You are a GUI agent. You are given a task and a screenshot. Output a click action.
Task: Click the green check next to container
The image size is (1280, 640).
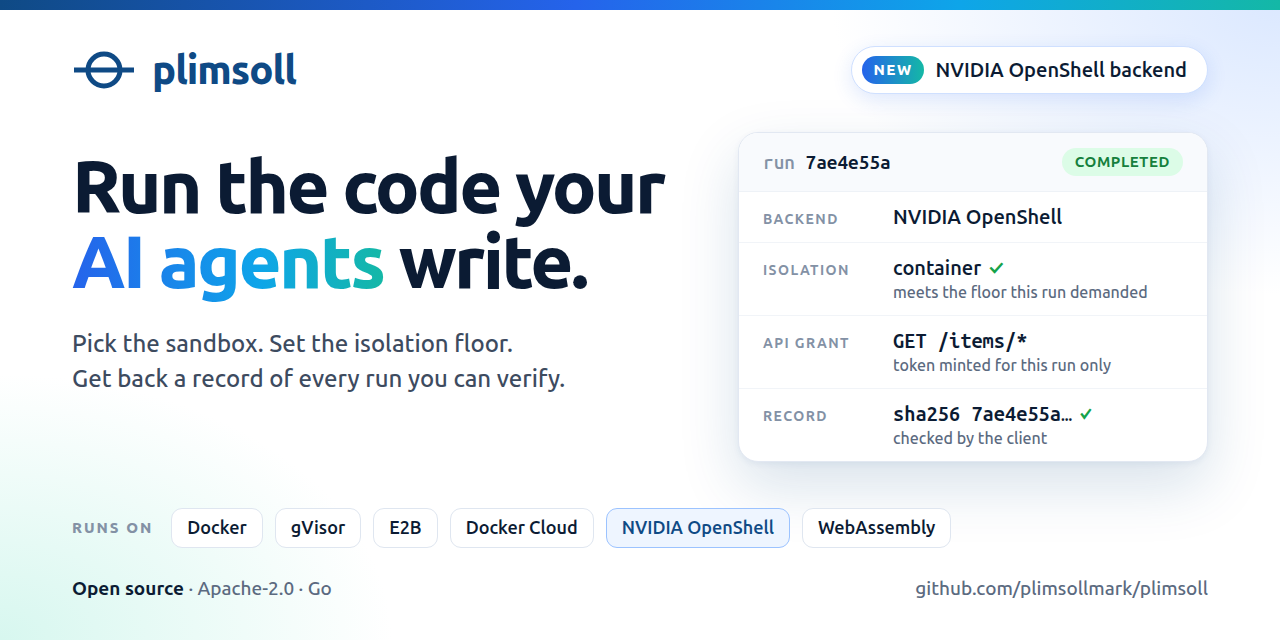996,268
